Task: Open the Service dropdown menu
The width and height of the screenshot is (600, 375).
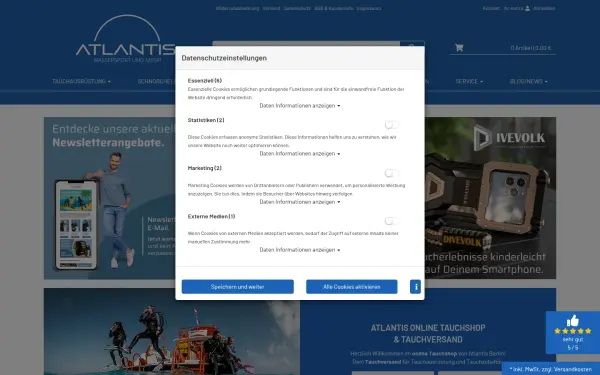Action: [x=469, y=82]
